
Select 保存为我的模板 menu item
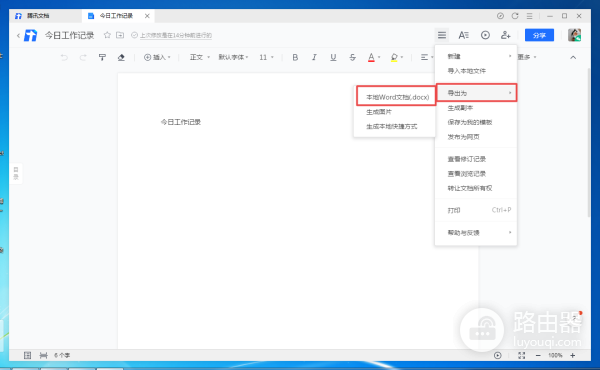[476, 122]
